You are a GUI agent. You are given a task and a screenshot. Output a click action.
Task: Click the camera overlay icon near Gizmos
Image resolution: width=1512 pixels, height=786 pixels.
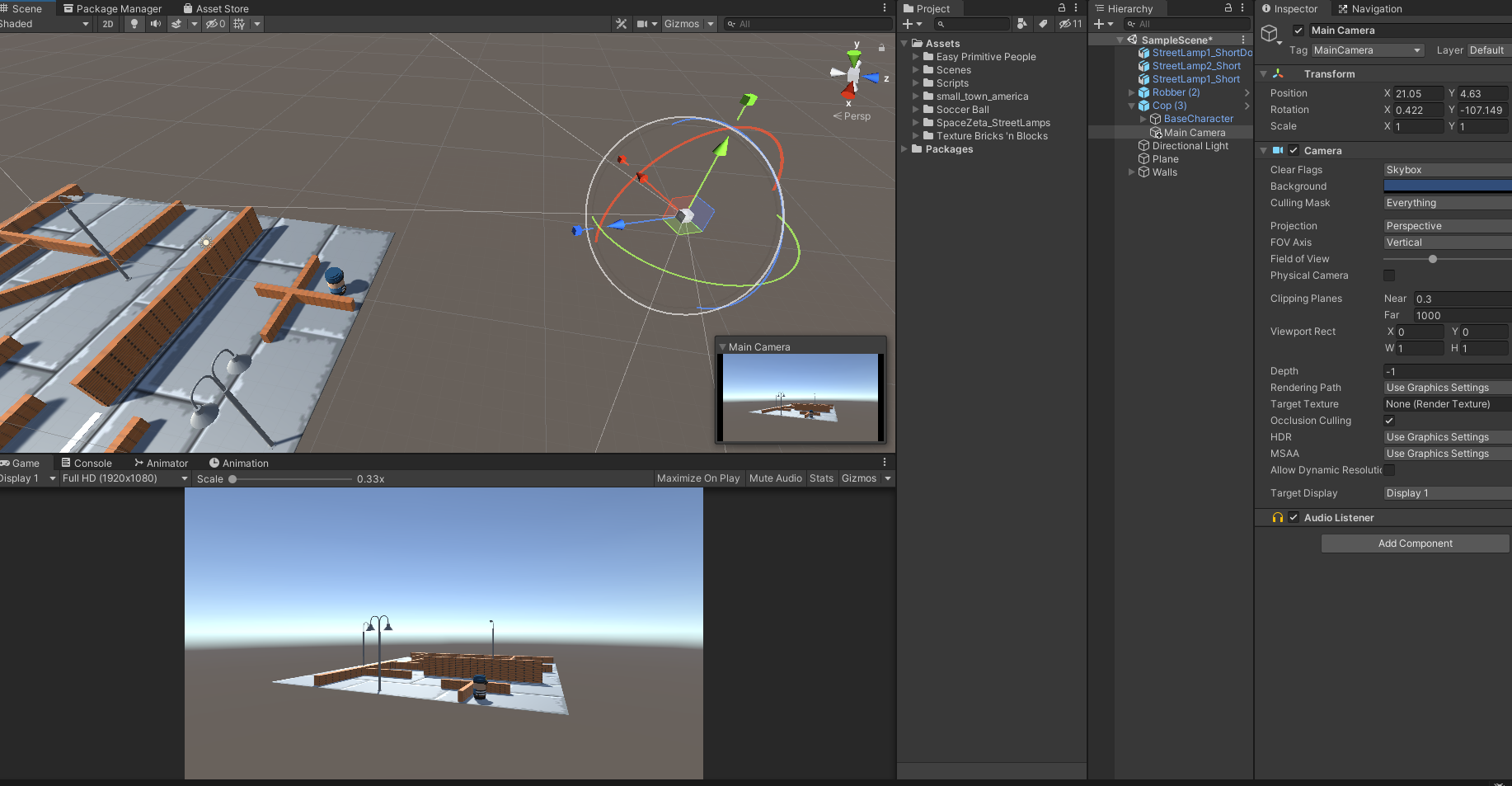tap(641, 24)
